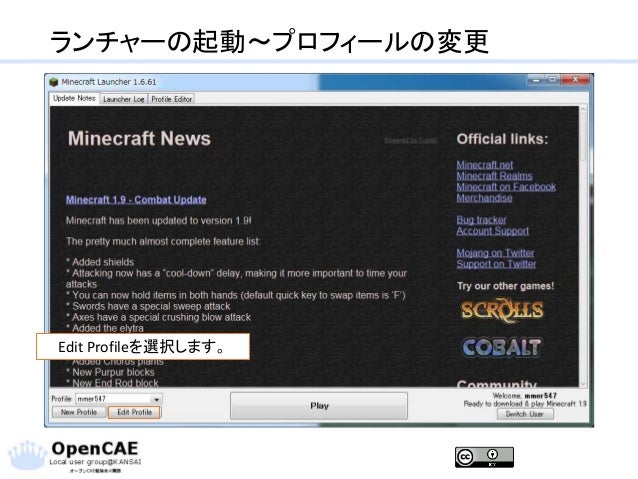638x479 pixels.
Task: Click the 'Added the elytra' line
Action: pyautogui.click(x=105, y=328)
